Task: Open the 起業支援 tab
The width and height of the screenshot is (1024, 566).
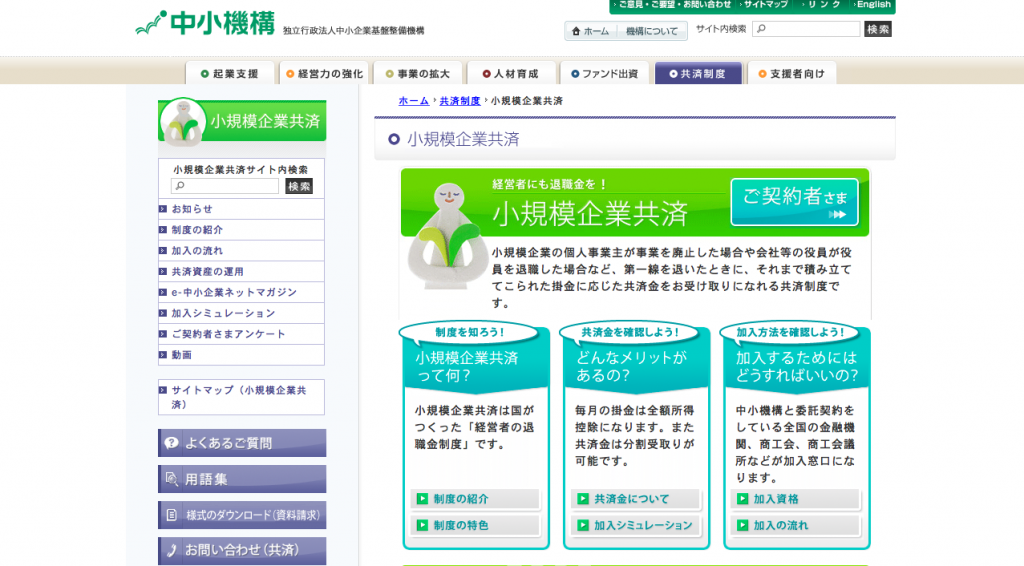Action: (231, 73)
